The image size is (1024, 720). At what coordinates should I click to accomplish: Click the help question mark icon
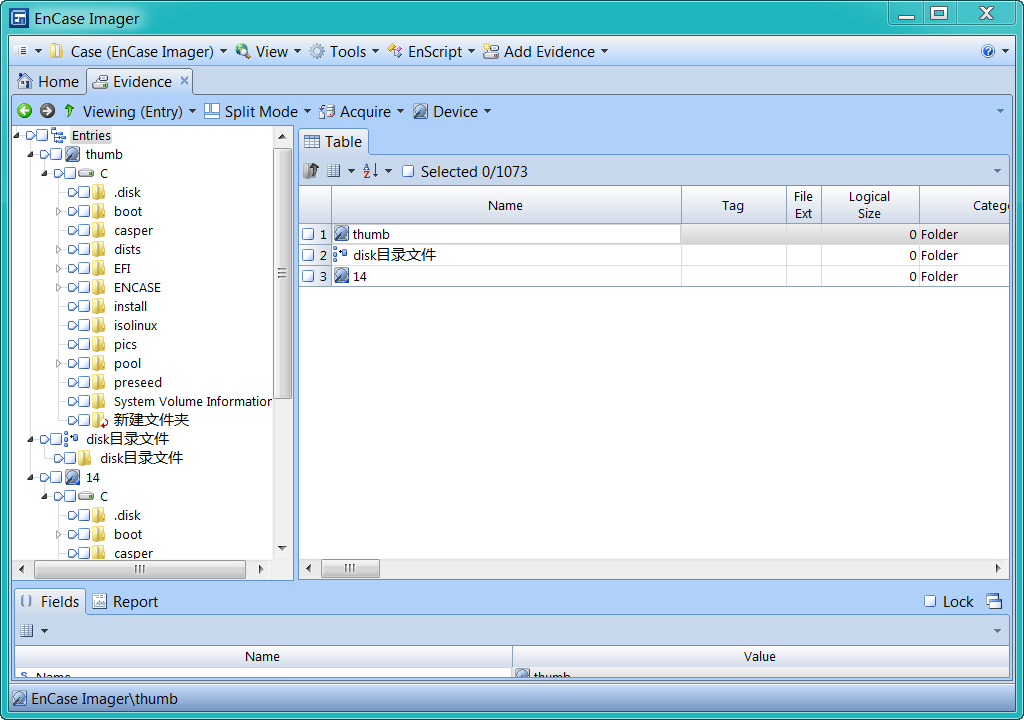pos(987,52)
